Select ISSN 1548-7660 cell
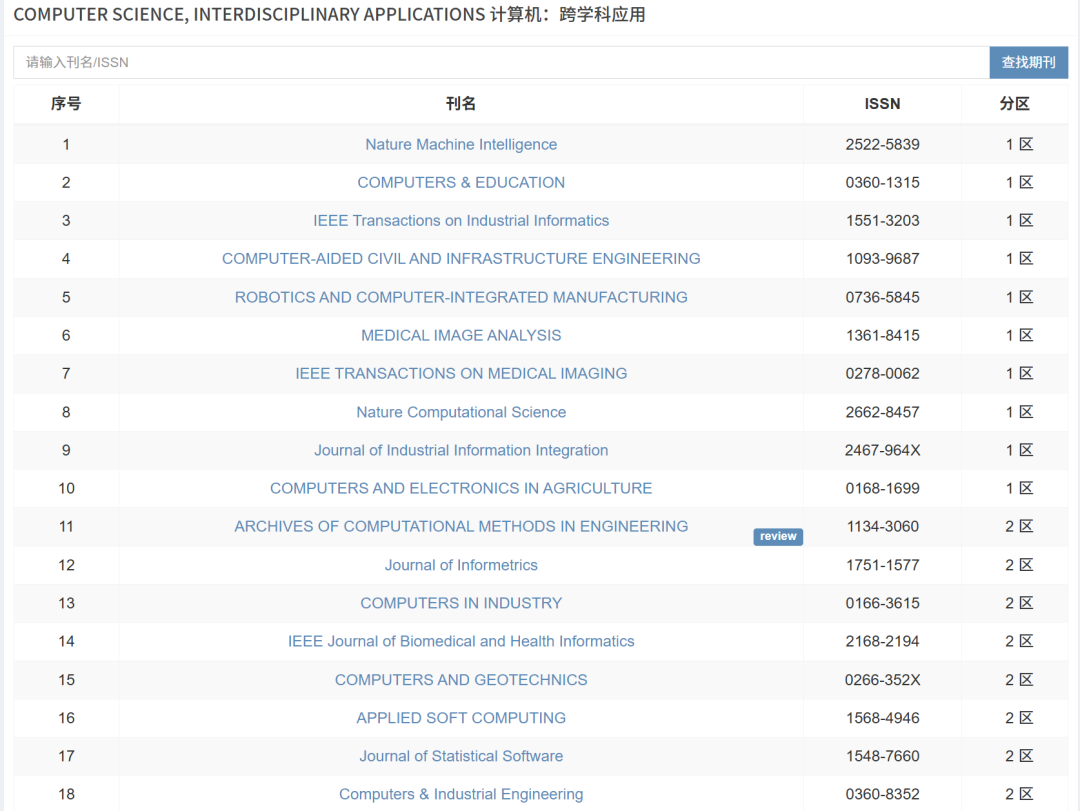Viewport: 1080px width, 811px height. click(x=882, y=756)
